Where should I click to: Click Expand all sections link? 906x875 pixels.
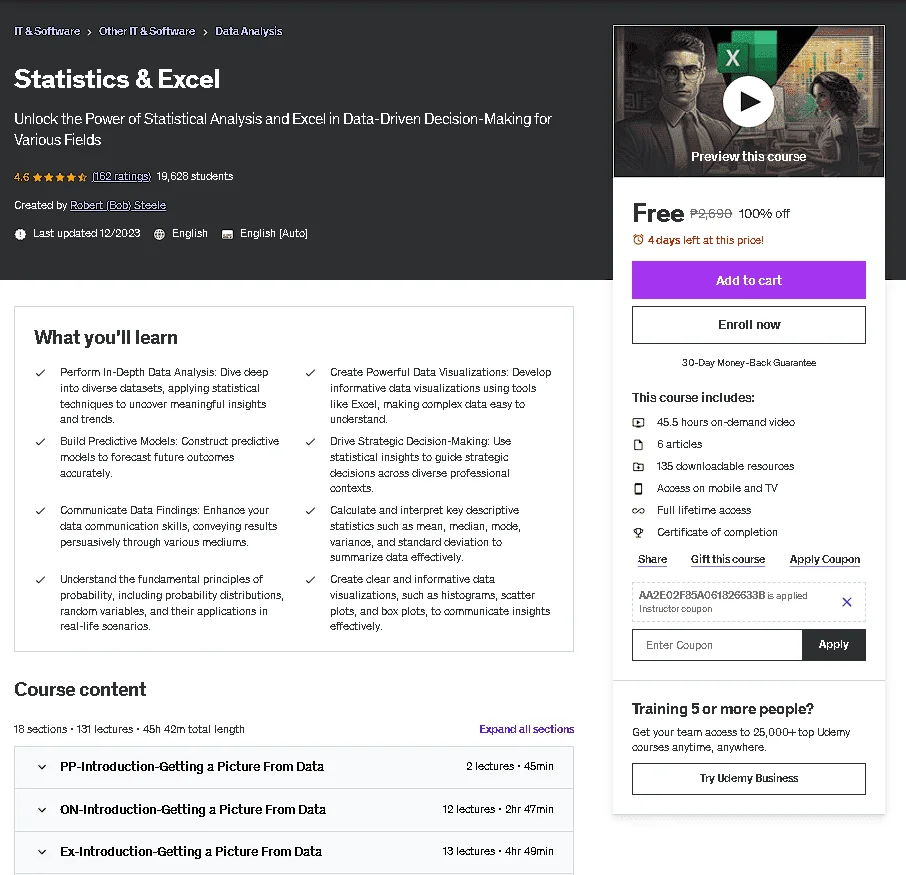526,729
